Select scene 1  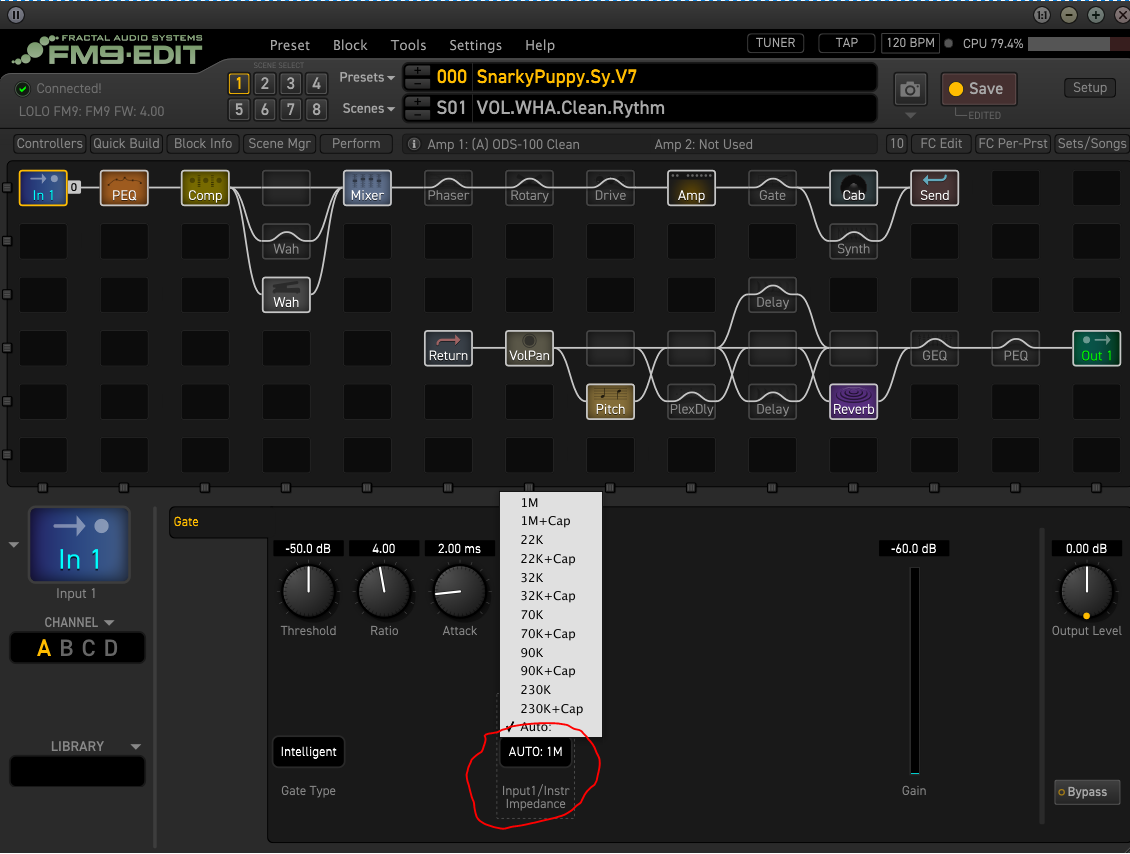click(x=239, y=84)
